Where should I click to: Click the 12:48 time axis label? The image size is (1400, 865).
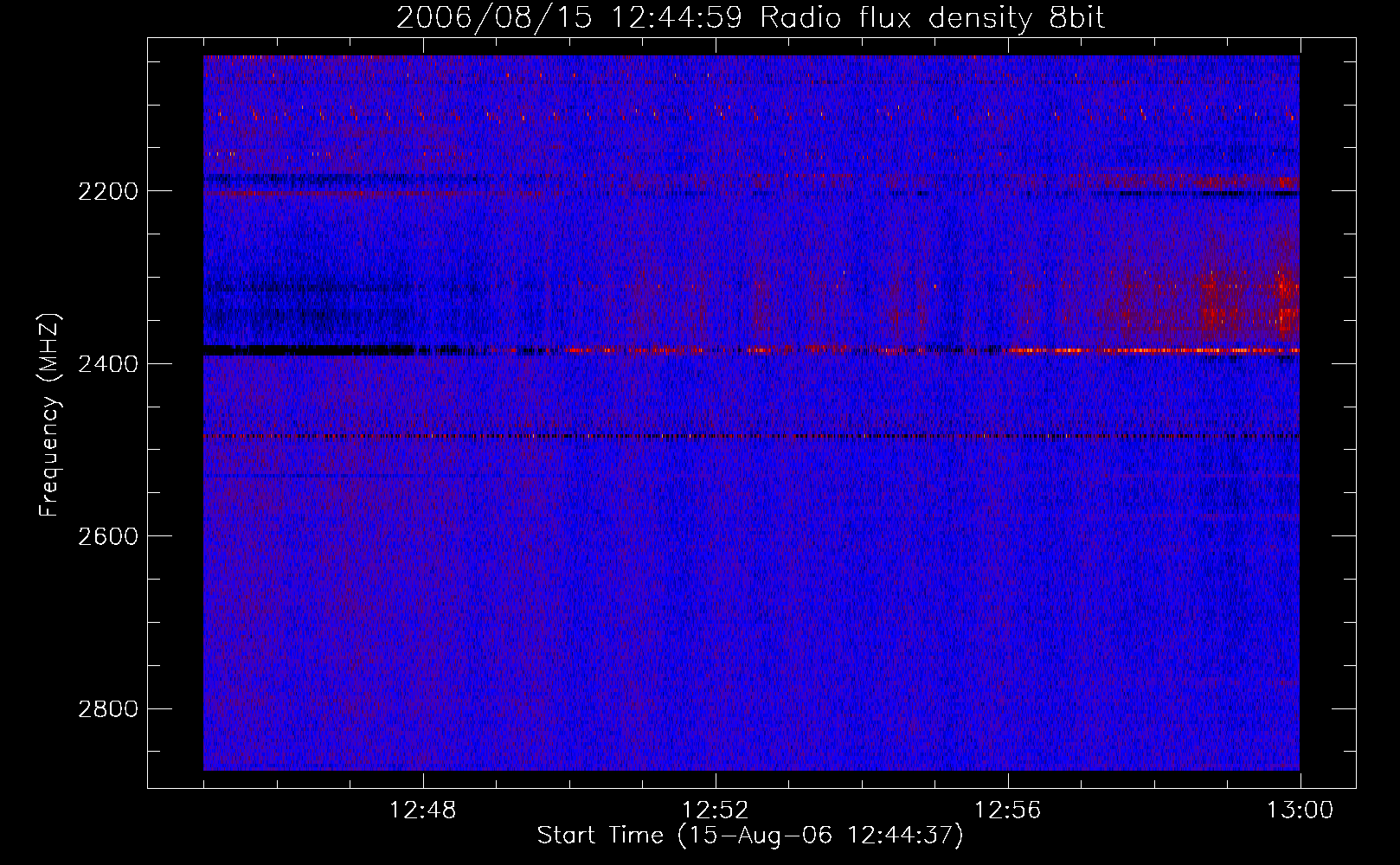tap(423, 811)
